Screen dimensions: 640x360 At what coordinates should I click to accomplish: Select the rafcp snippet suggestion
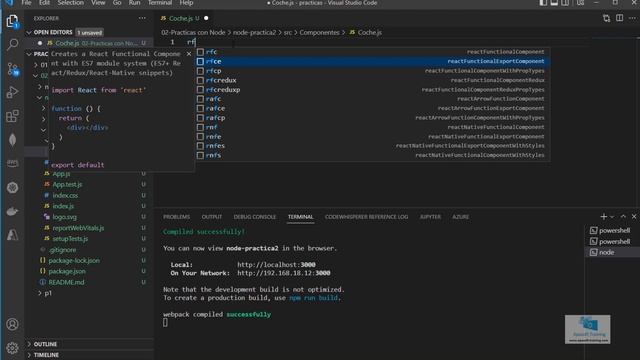click(372, 118)
